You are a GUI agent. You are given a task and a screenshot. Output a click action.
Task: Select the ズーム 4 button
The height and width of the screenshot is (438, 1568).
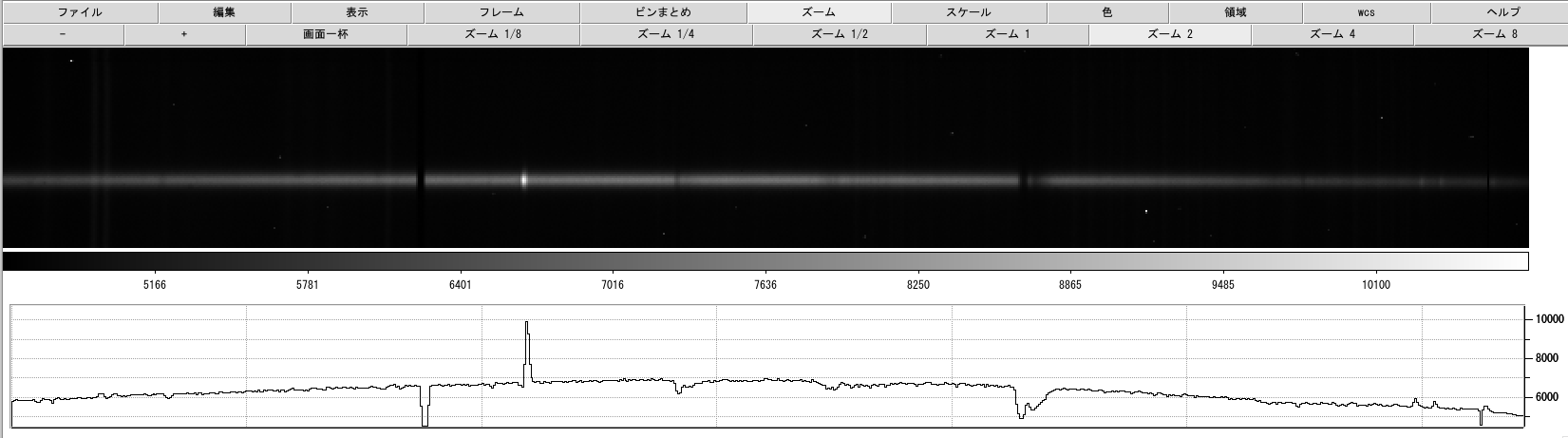1332,34
